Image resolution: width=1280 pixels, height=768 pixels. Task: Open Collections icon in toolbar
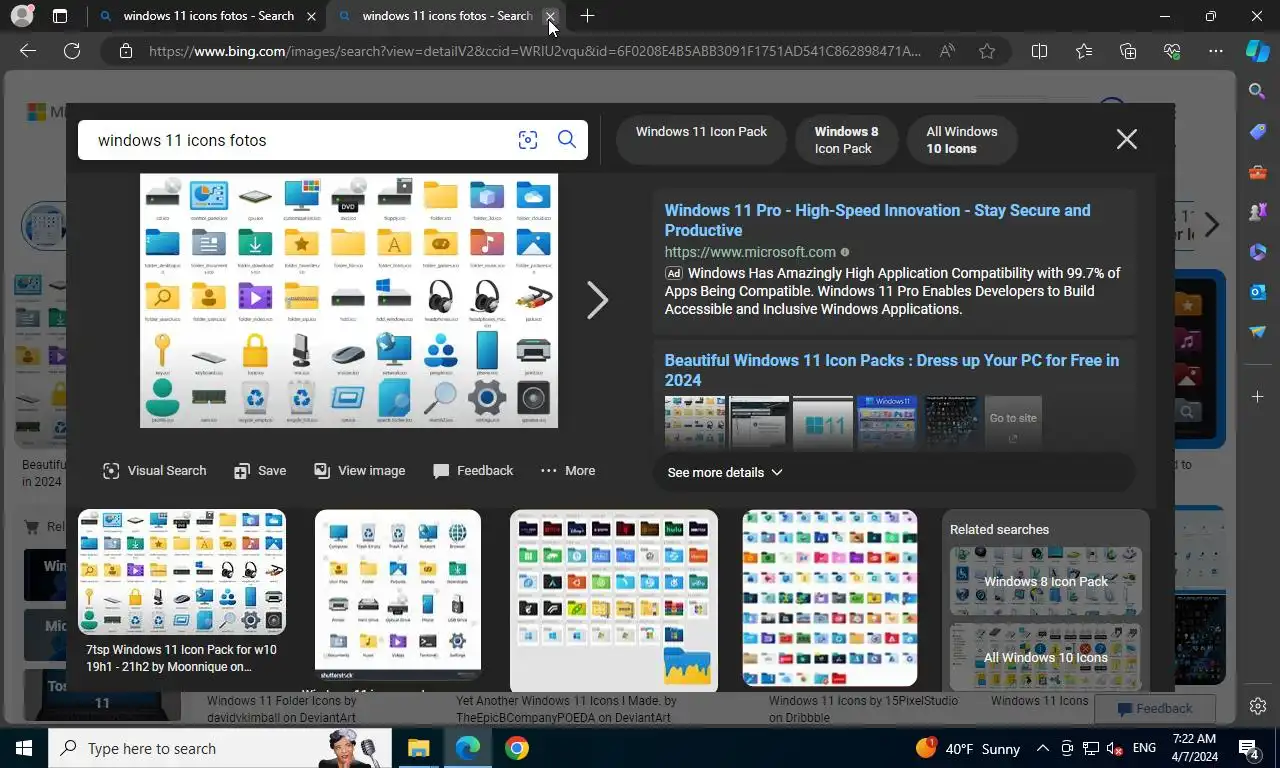(1128, 51)
